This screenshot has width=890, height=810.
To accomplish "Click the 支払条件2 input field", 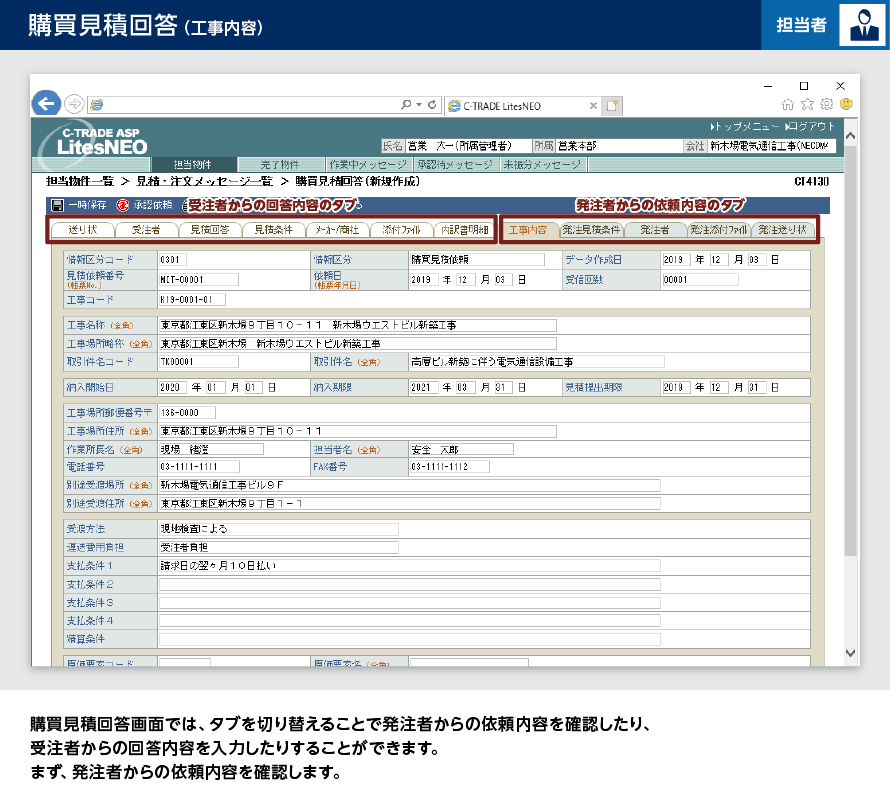I will point(409,584).
